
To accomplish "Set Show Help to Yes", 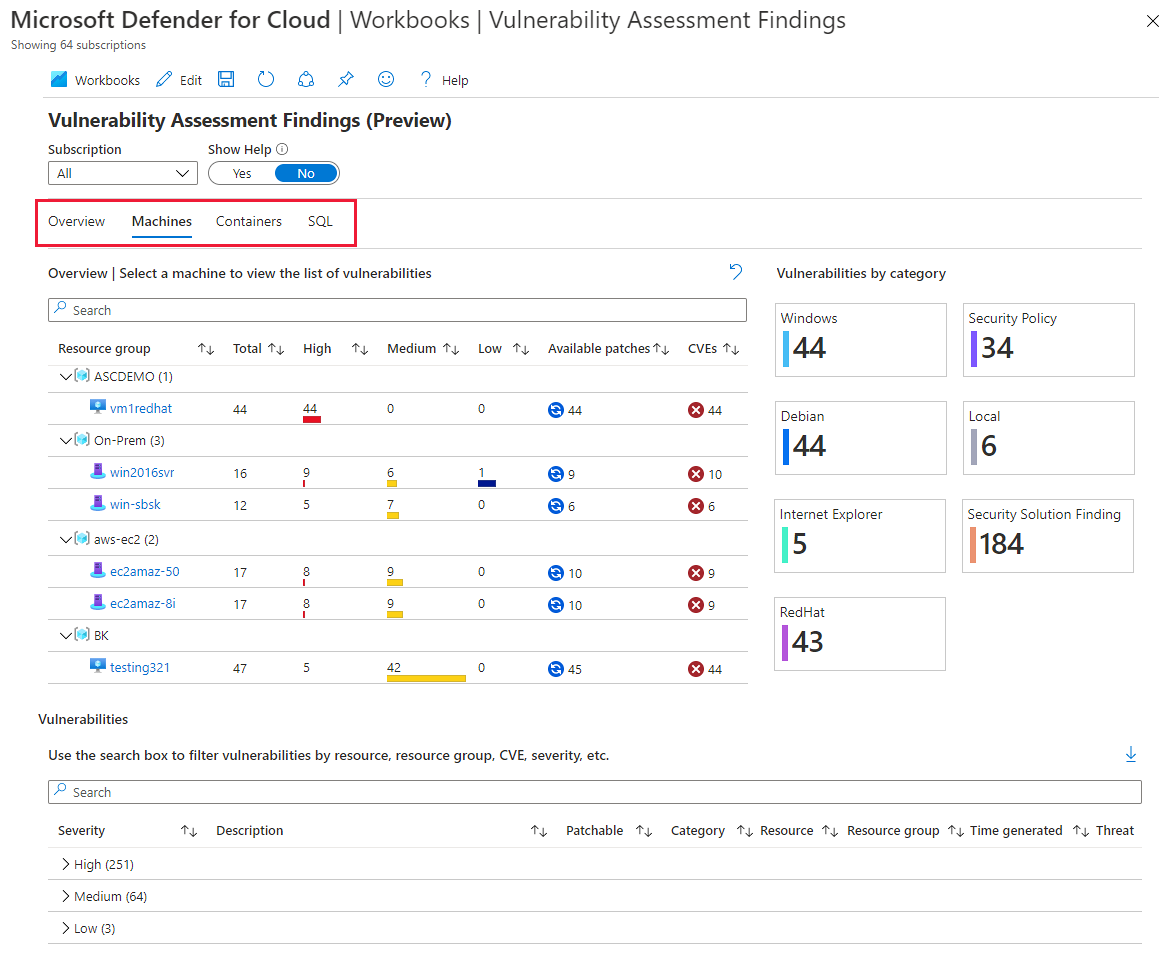I will tap(240, 172).
